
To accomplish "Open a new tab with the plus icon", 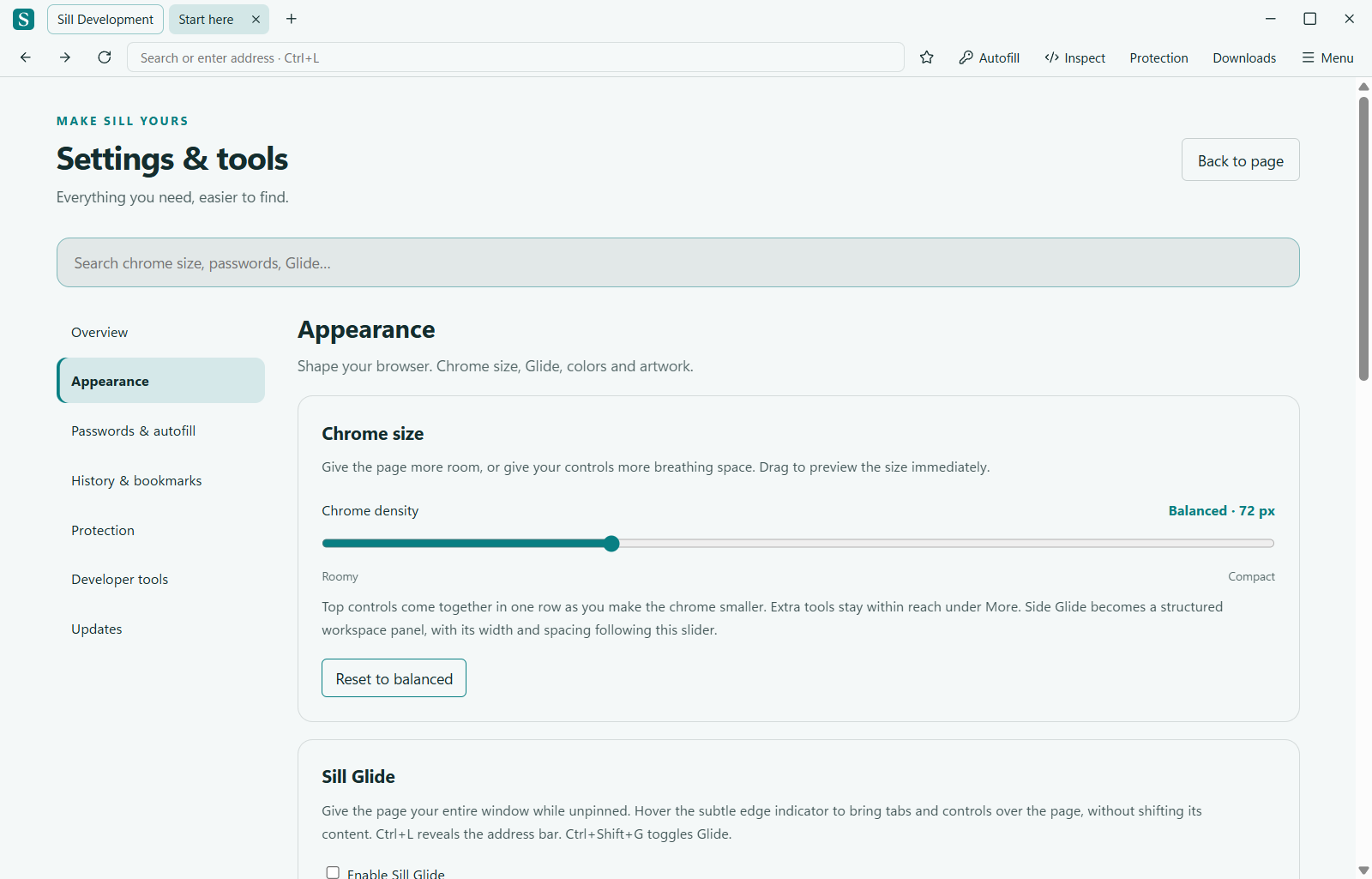I will [x=292, y=19].
